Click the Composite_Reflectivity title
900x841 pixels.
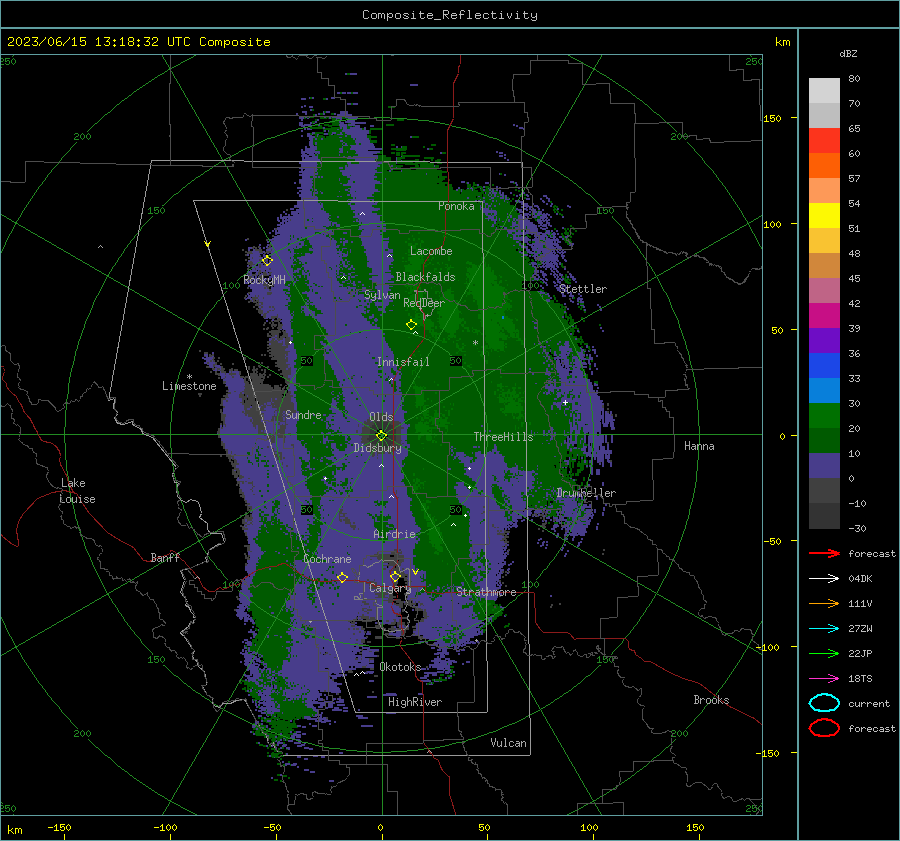450,15
